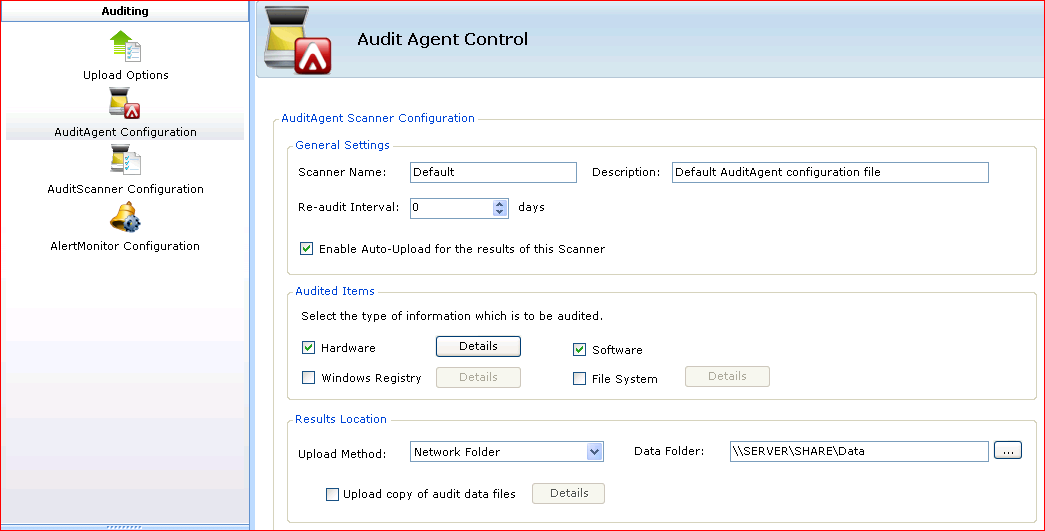Enable the File System checkbox
Viewport: 1045px width, 531px height.
click(580, 378)
